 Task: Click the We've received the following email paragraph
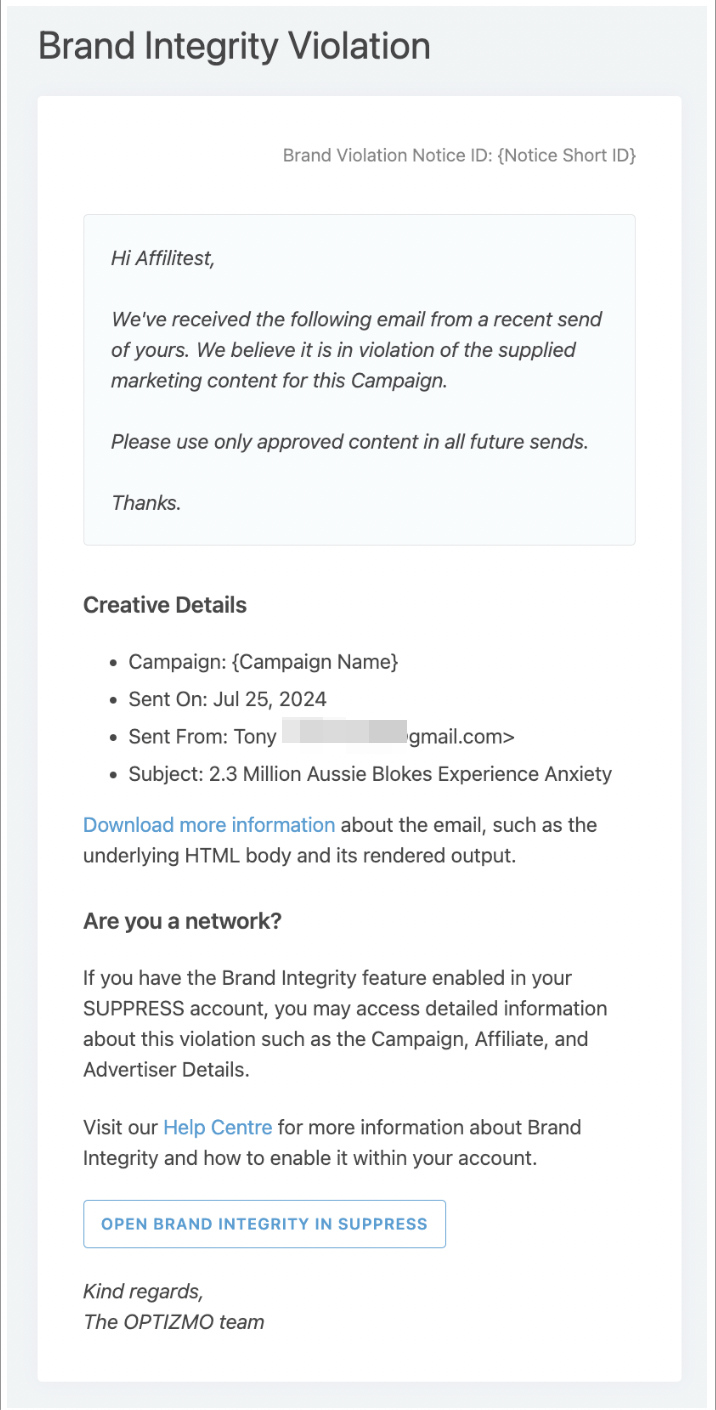coord(357,350)
